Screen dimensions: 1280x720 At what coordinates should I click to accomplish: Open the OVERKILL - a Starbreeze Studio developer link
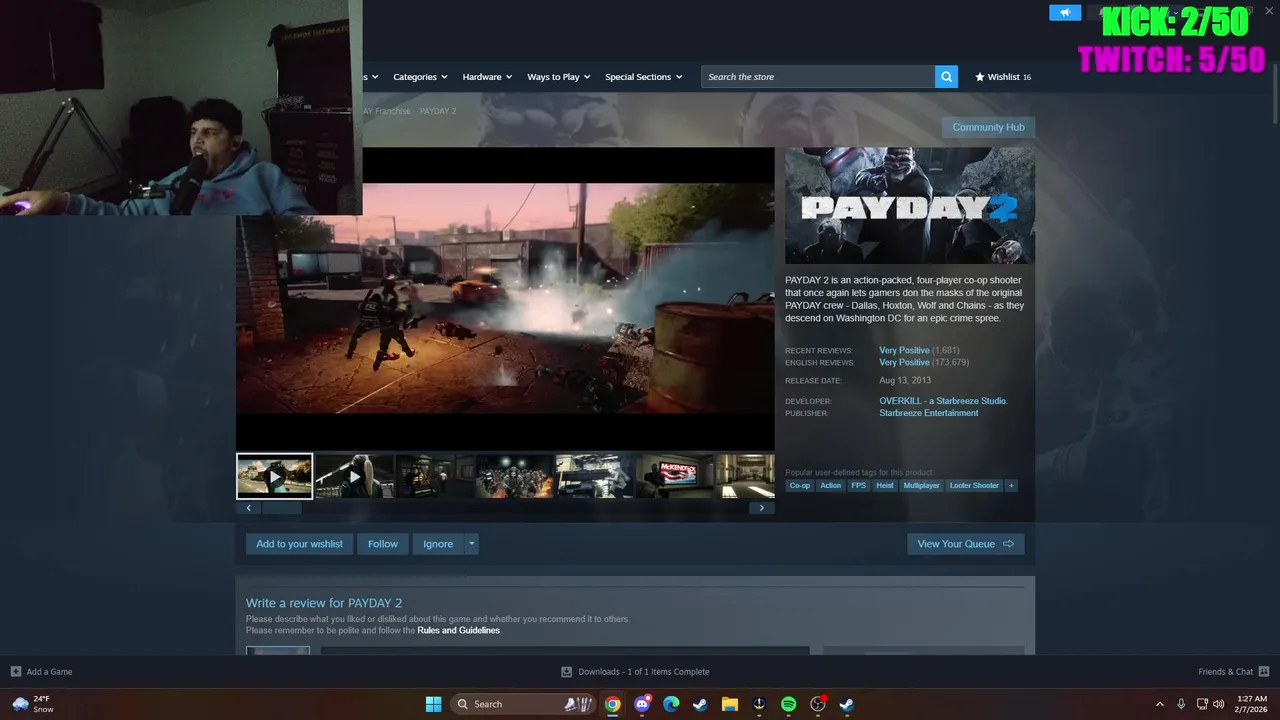(943, 401)
